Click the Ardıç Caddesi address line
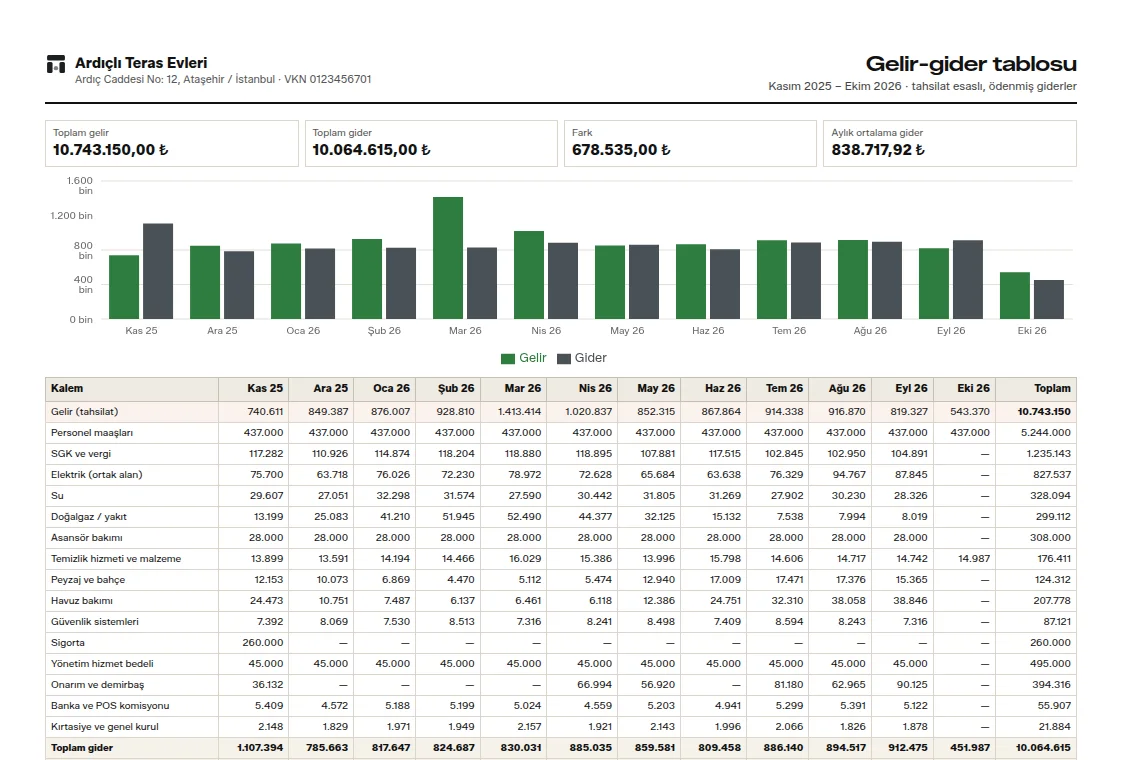Viewport: 1122px width, 760px height. tap(223, 79)
